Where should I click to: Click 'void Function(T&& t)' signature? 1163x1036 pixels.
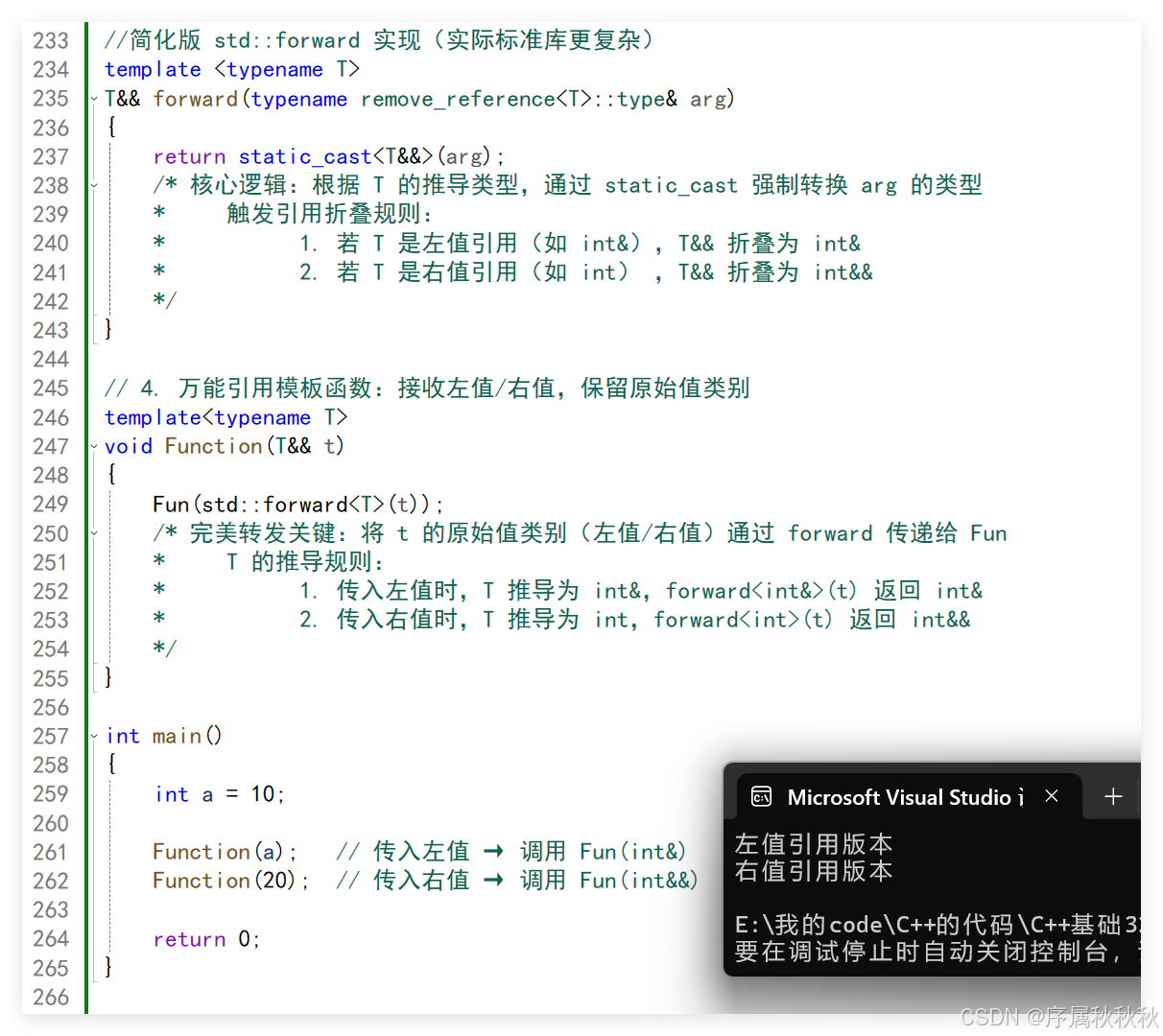coord(225,446)
